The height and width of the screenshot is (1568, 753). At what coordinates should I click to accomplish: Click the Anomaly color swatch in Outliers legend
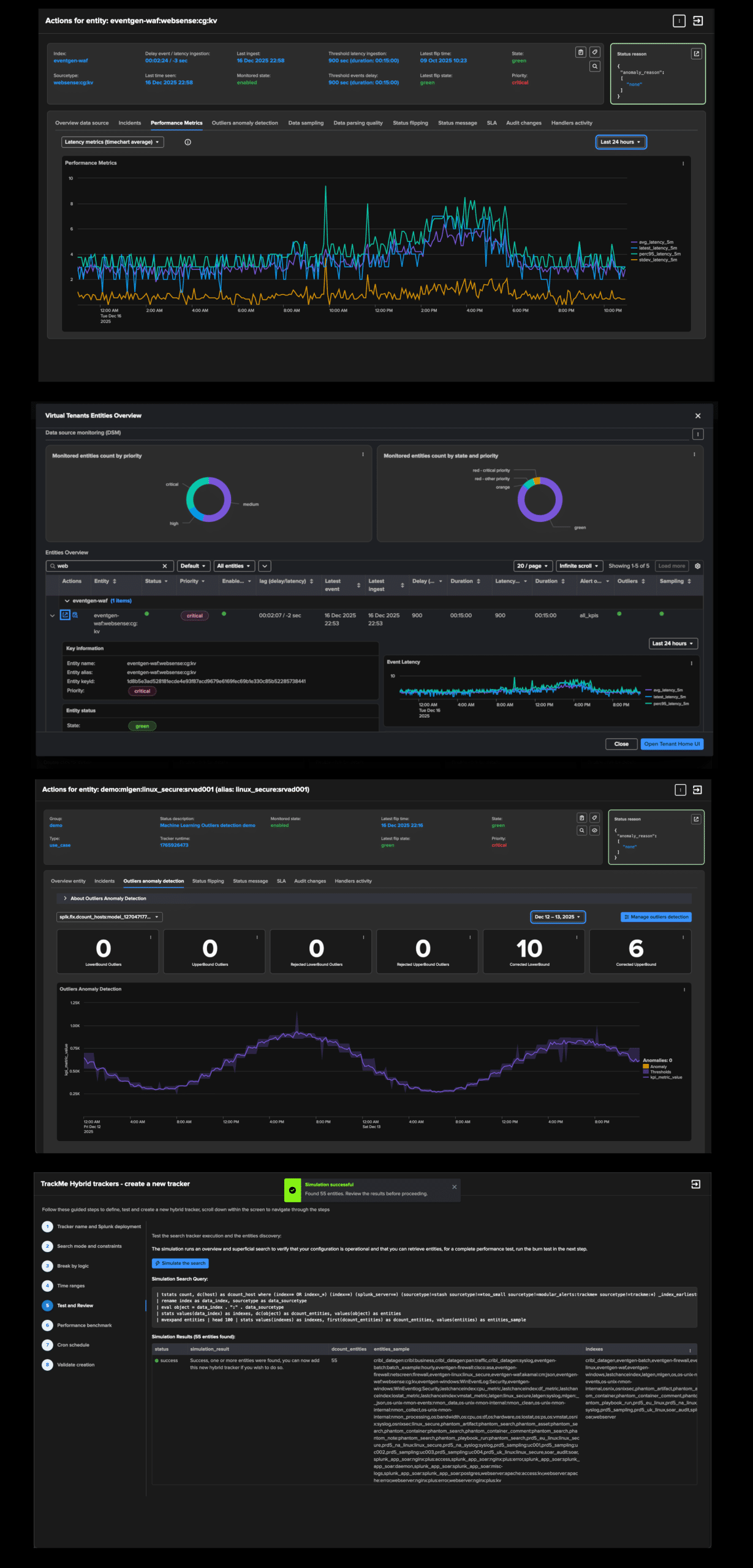tap(646, 1066)
